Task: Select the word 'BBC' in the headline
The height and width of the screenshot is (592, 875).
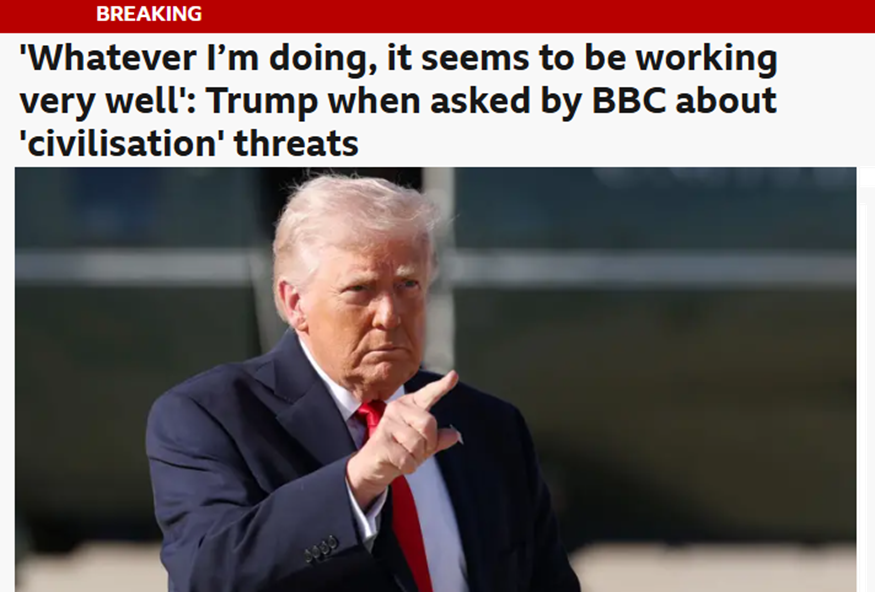Action: click(628, 101)
